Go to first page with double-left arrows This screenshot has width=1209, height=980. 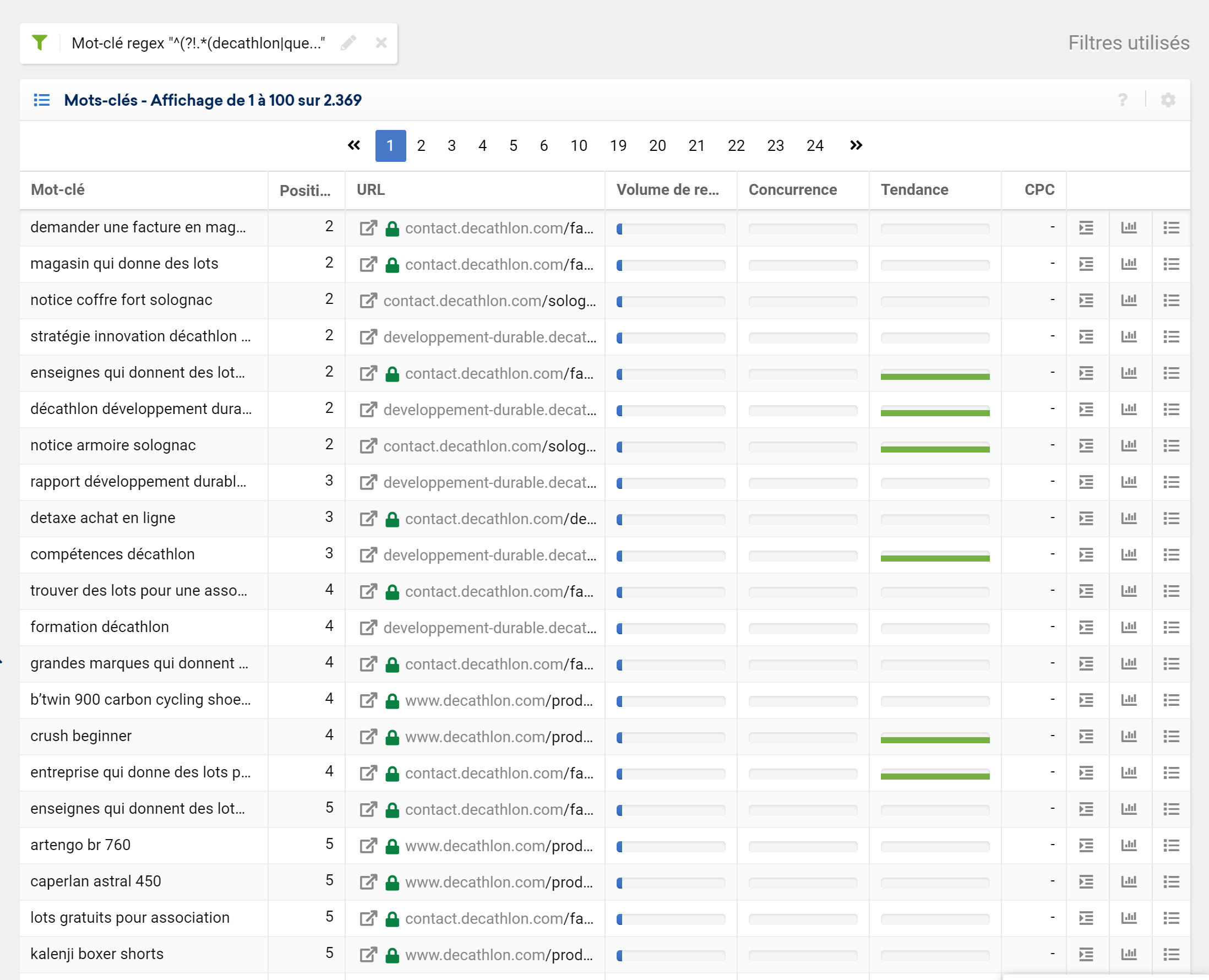pyautogui.click(x=354, y=146)
